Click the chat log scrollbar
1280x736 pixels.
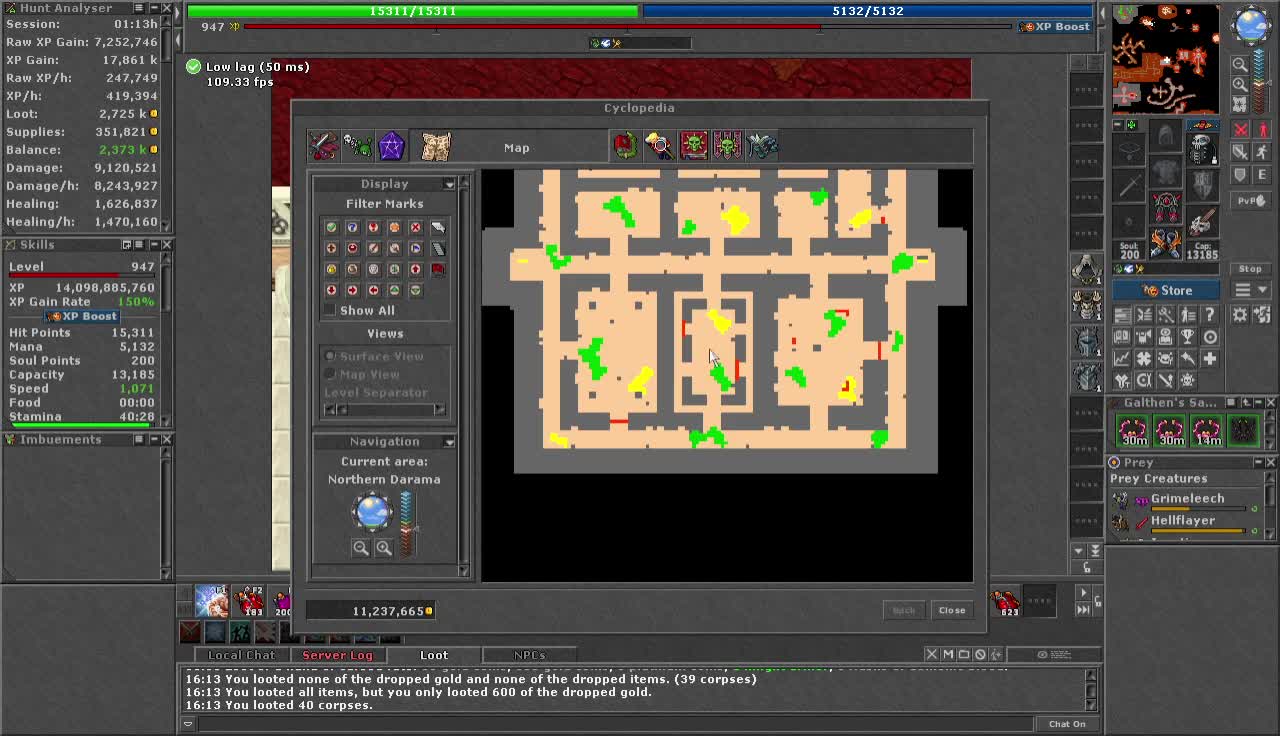point(1091,691)
